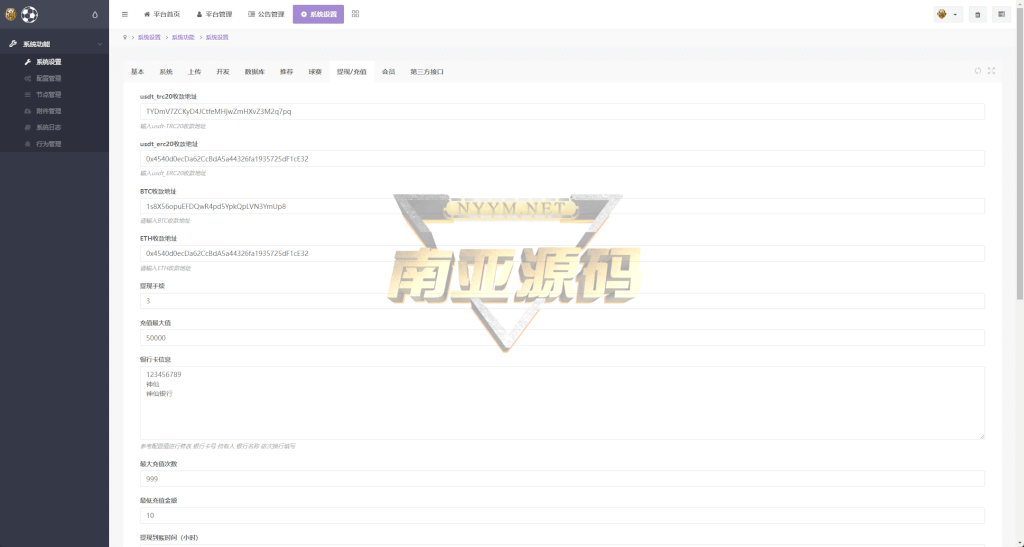Click inside the 银行卡信息 text area

click(x=562, y=402)
